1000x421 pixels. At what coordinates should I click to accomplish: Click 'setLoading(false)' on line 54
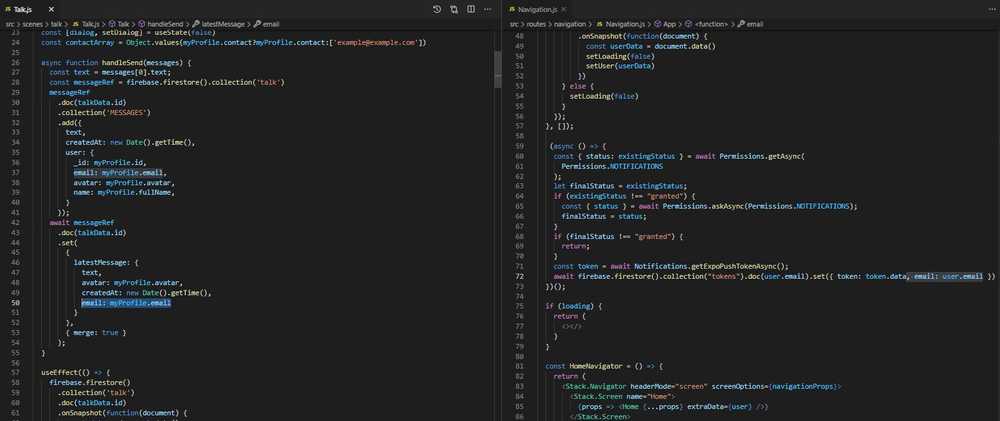pyautogui.click(x=603, y=96)
